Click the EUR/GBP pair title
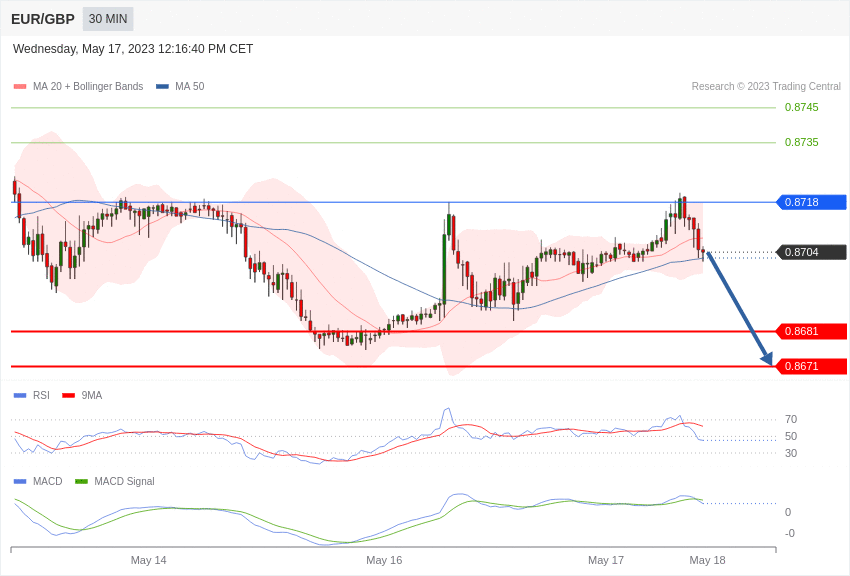The height and width of the screenshot is (576, 850). [x=43, y=19]
